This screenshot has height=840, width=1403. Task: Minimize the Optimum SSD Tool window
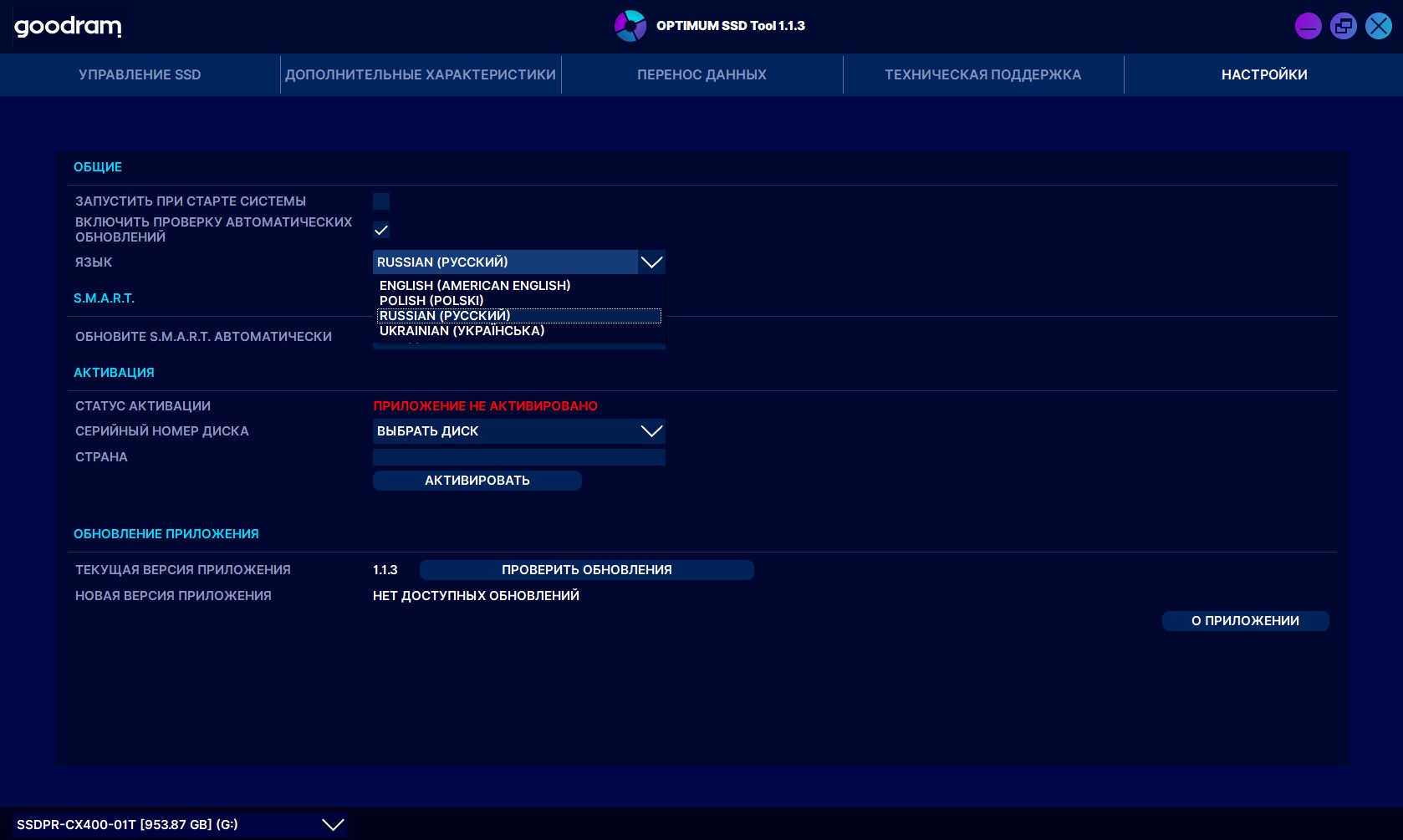(x=1309, y=26)
